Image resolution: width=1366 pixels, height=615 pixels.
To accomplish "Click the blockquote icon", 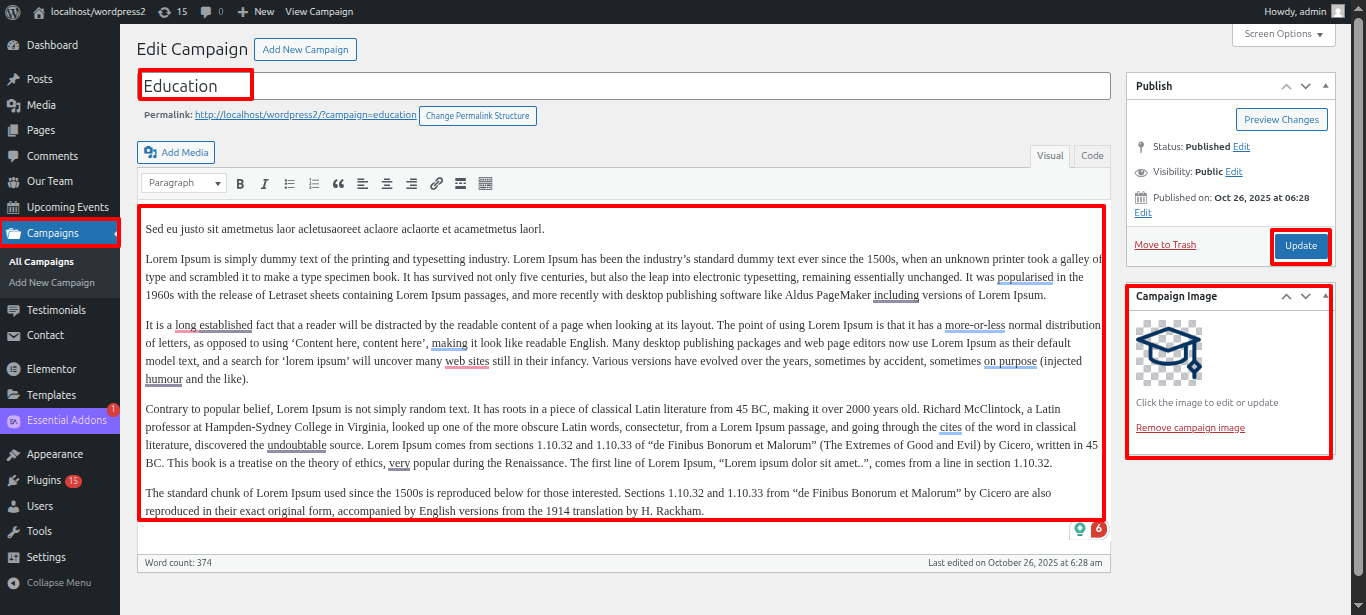I will pos(338,184).
